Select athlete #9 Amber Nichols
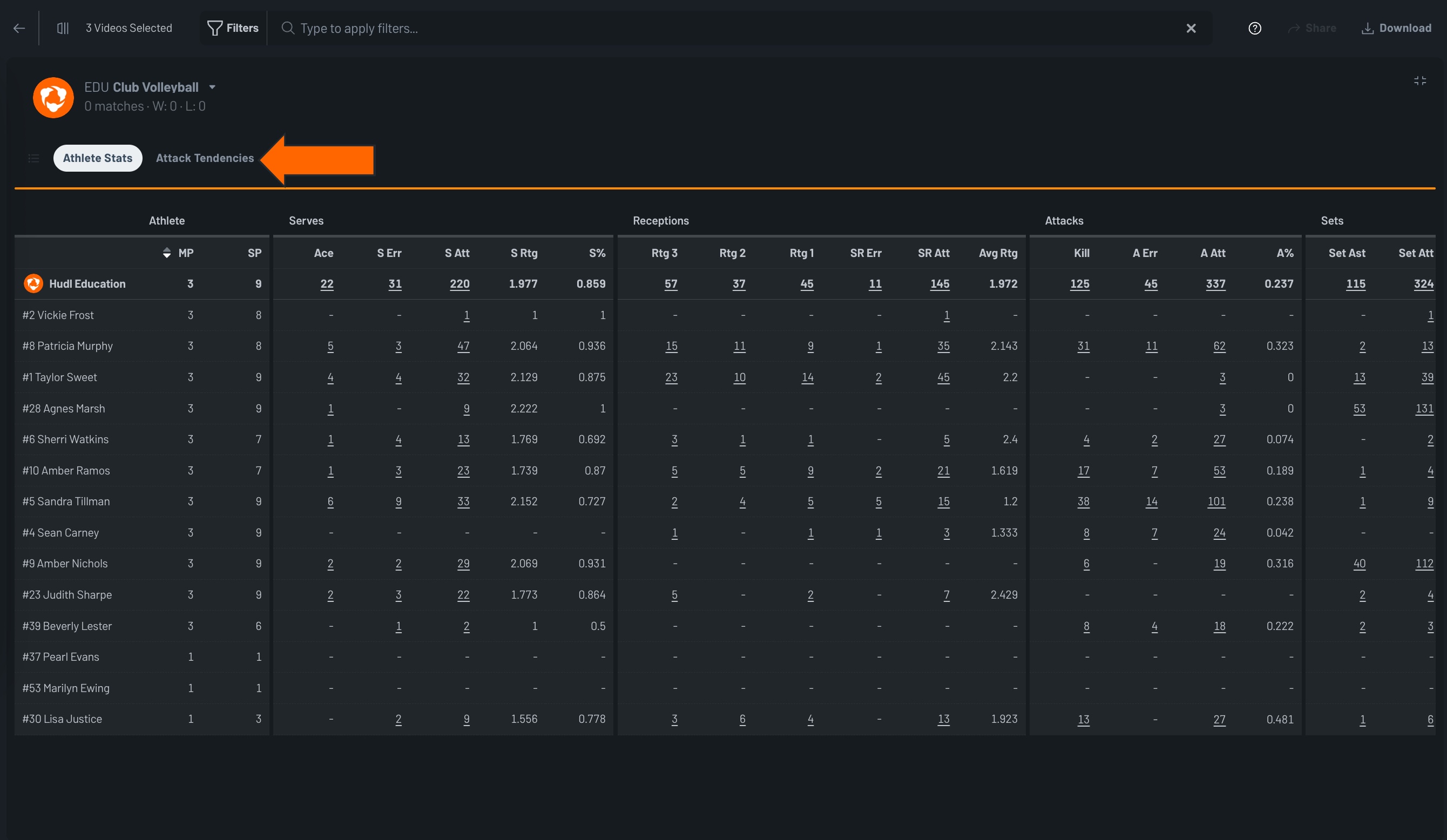Image resolution: width=1447 pixels, height=840 pixels. tap(65, 564)
